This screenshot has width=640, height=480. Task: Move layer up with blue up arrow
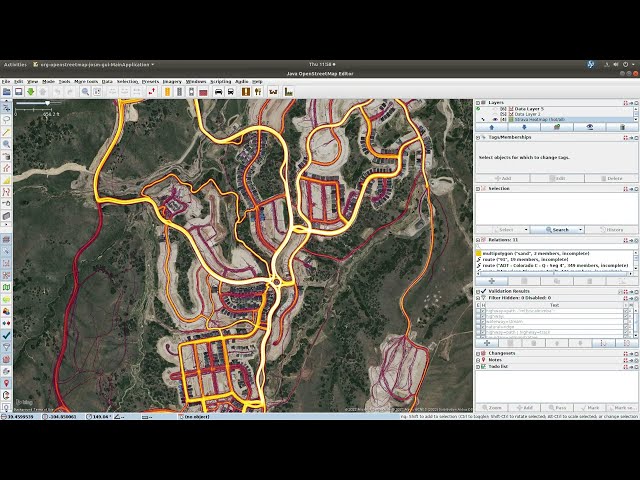point(491,127)
